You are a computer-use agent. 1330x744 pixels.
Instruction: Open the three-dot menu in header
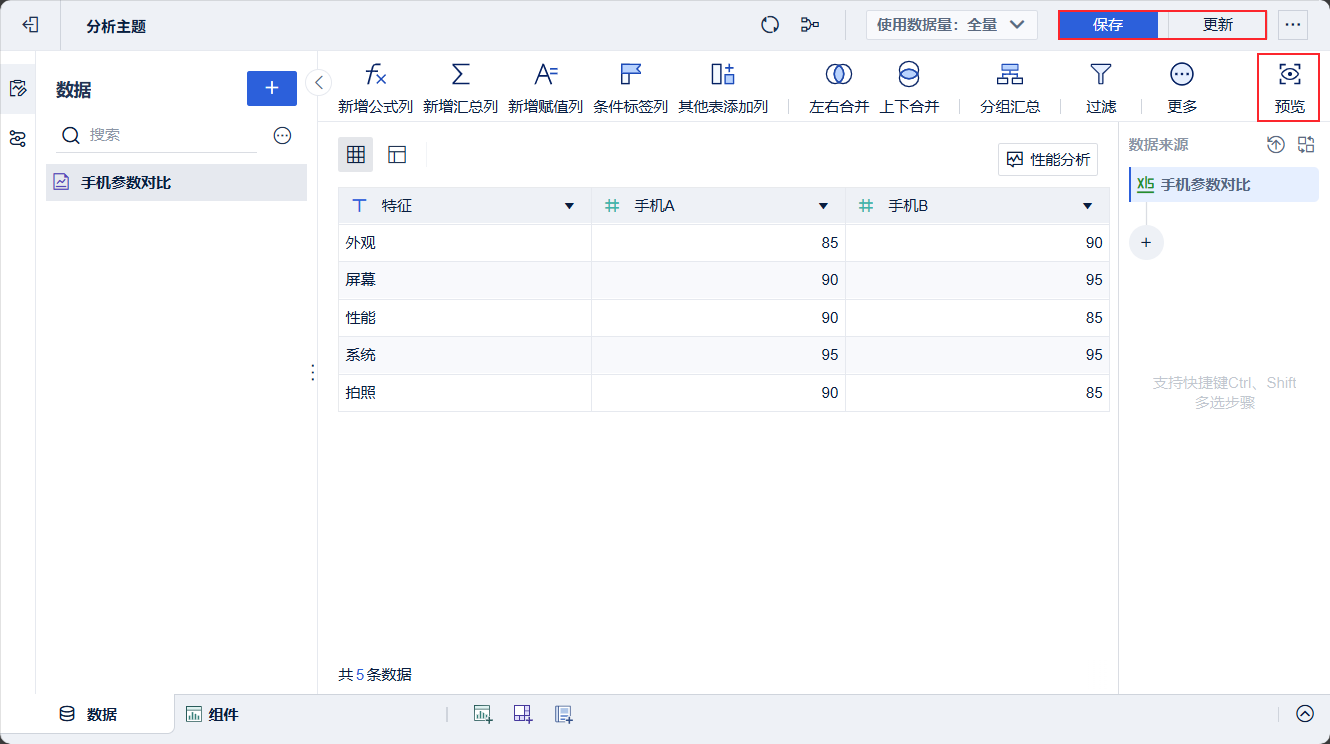pyautogui.click(x=1293, y=25)
